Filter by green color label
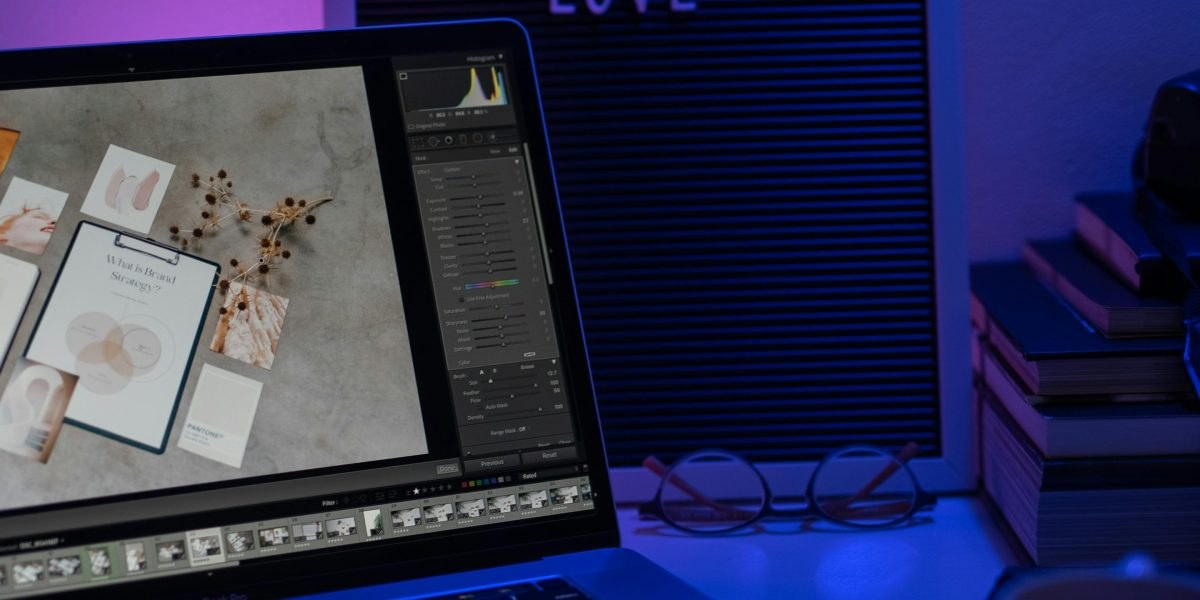Image resolution: width=1200 pixels, height=600 pixels. tap(479, 482)
